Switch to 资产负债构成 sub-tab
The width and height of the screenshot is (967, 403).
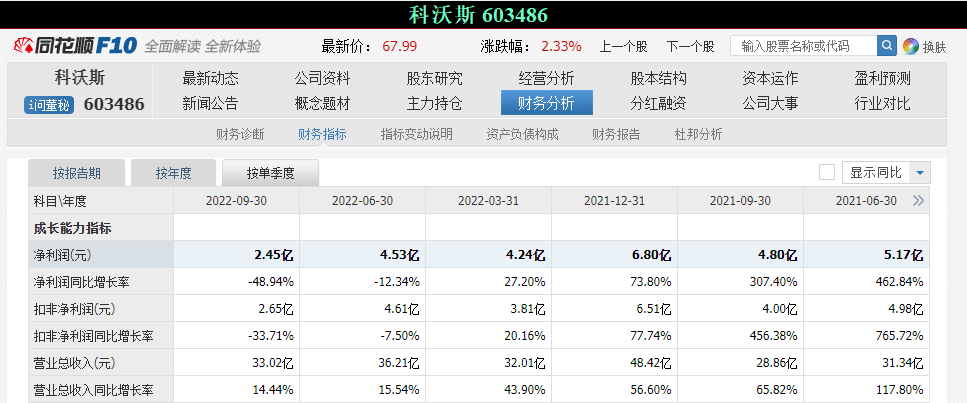tap(522, 134)
